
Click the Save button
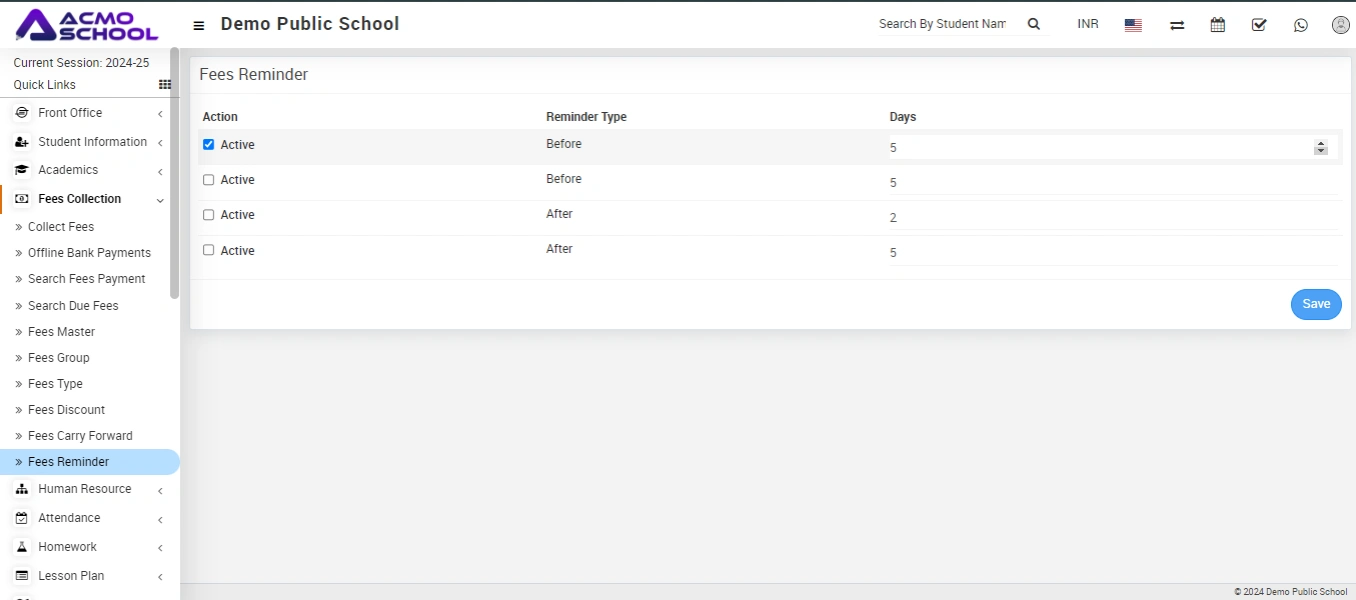pyautogui.click(x=1315, y=304)
